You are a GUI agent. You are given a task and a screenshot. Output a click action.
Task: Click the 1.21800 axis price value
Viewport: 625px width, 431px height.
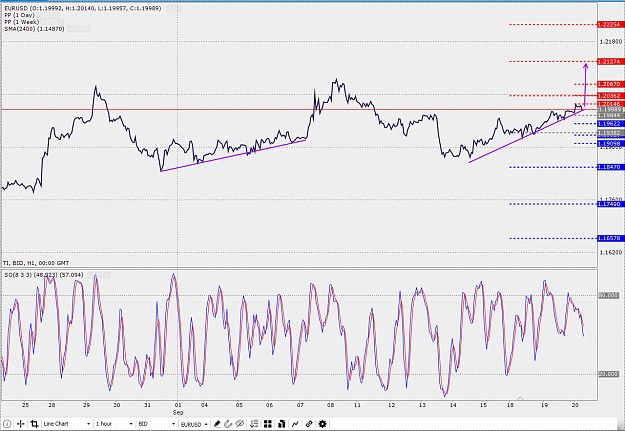[610, 41]
